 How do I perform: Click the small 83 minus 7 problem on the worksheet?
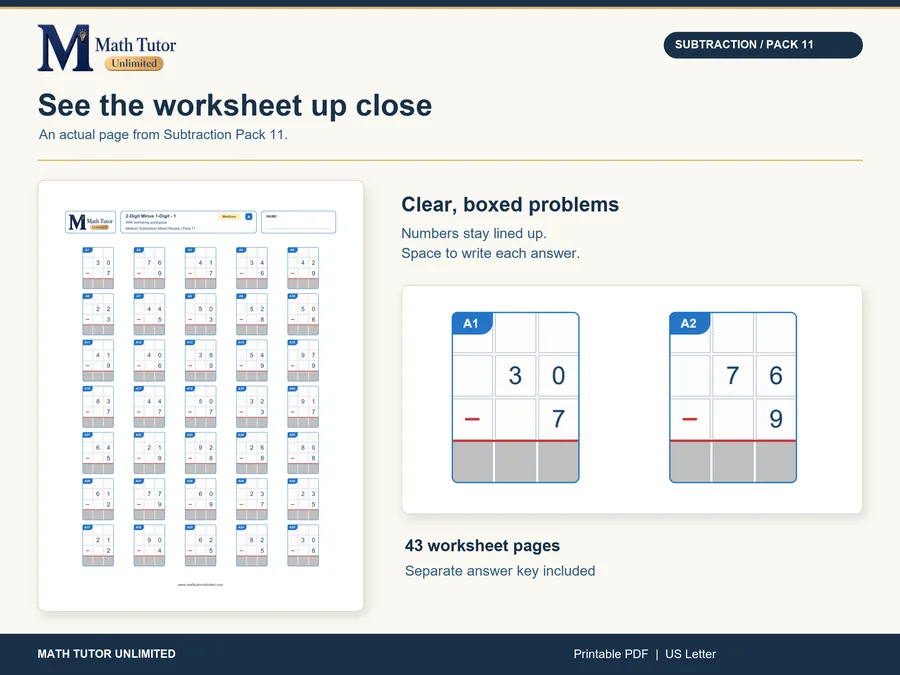[x=98, y=406]
